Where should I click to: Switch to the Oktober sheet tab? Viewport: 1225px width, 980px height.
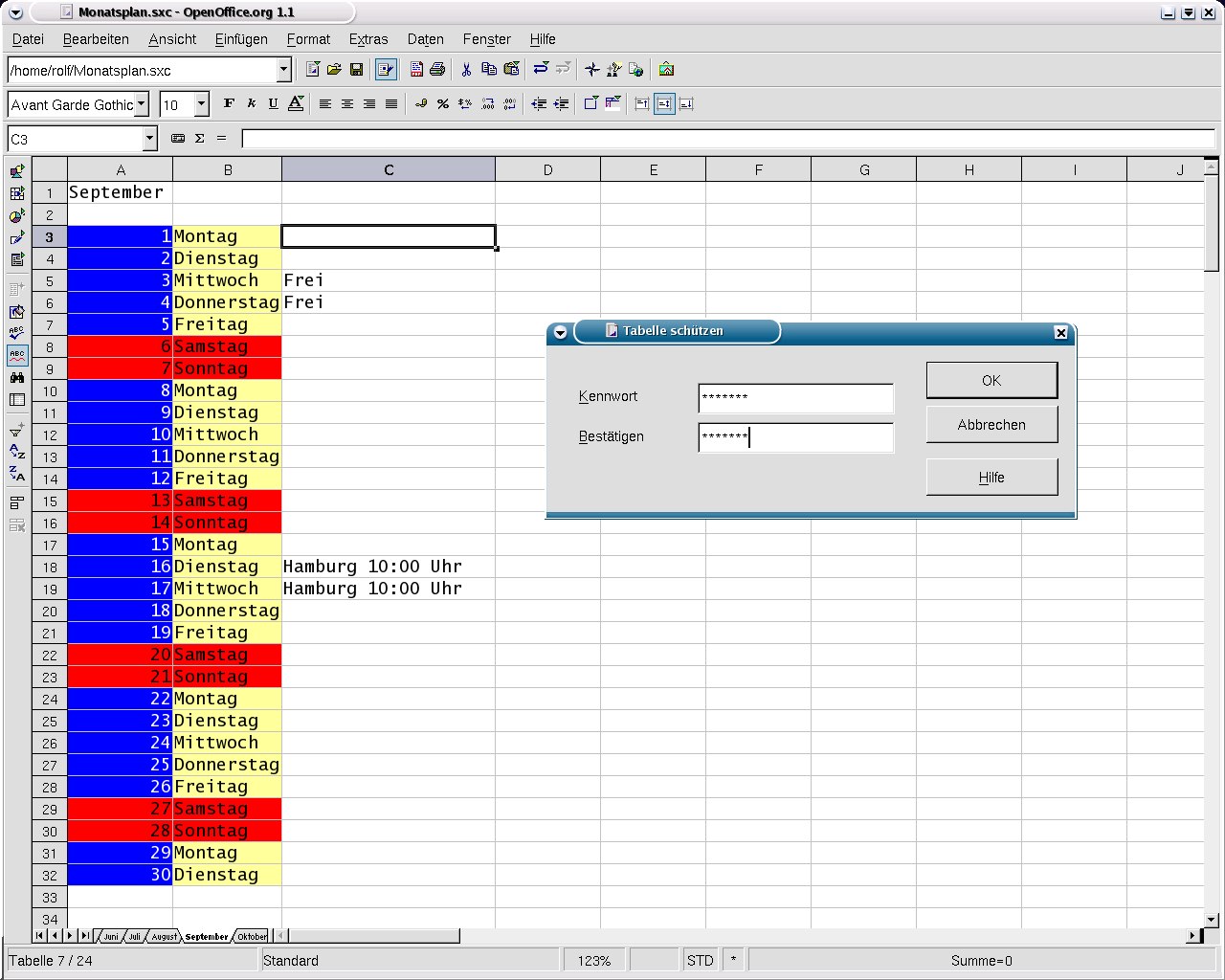point(252,936)
